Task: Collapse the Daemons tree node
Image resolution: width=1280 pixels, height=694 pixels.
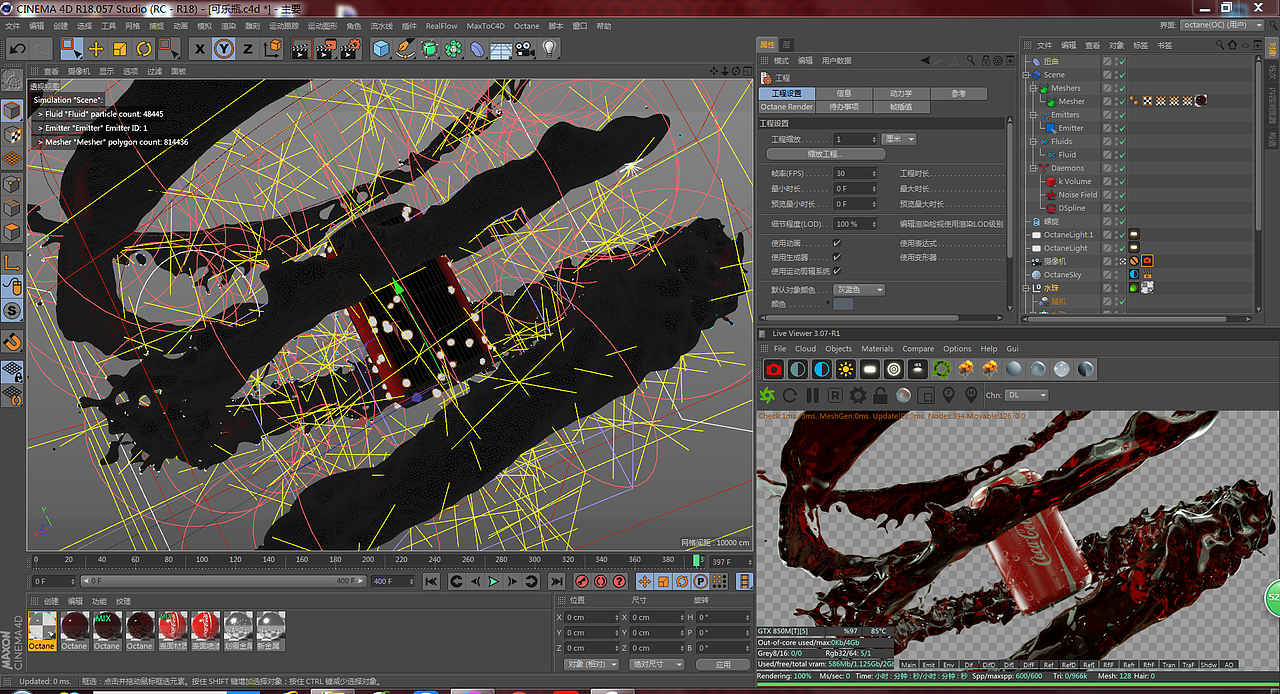Action: click(x=1034, y=168)
